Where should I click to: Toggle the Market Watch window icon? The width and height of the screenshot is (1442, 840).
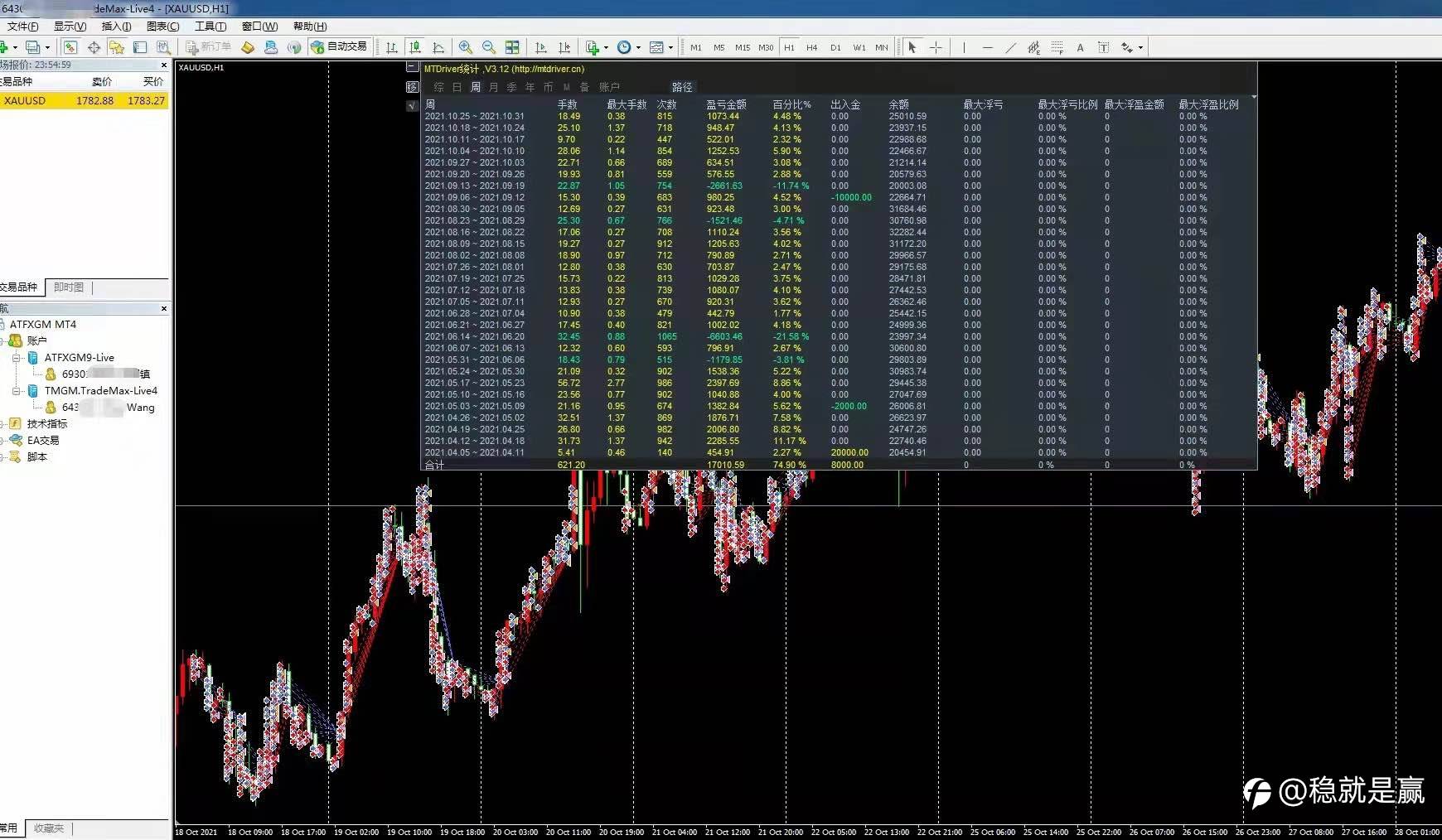pos(70,47)
